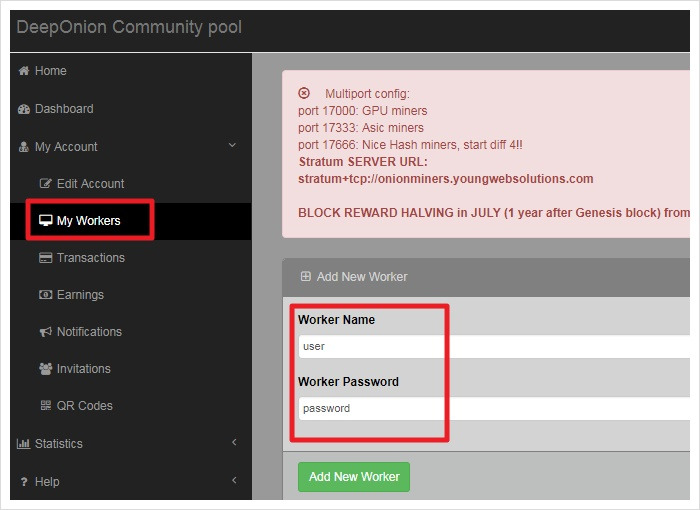700x510 pixels.
Task: Click the 'Multiport config:' heading text
Action: [x=367, y=94]
